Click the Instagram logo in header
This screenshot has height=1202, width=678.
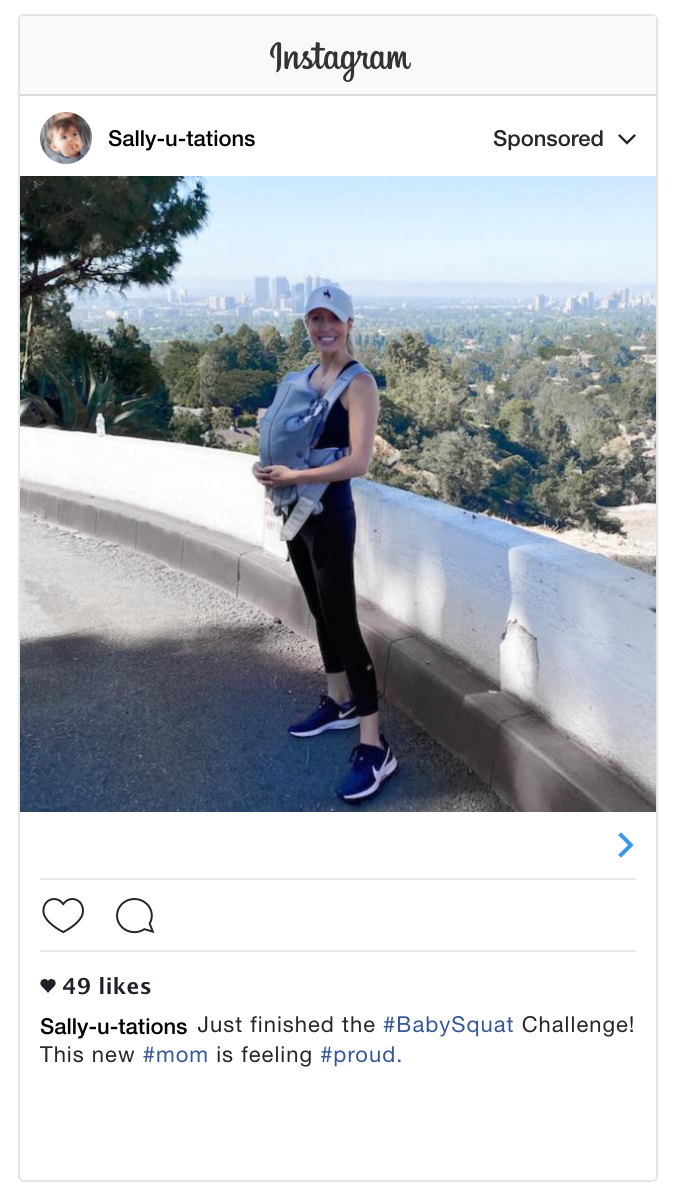click(x=340, y=59)
